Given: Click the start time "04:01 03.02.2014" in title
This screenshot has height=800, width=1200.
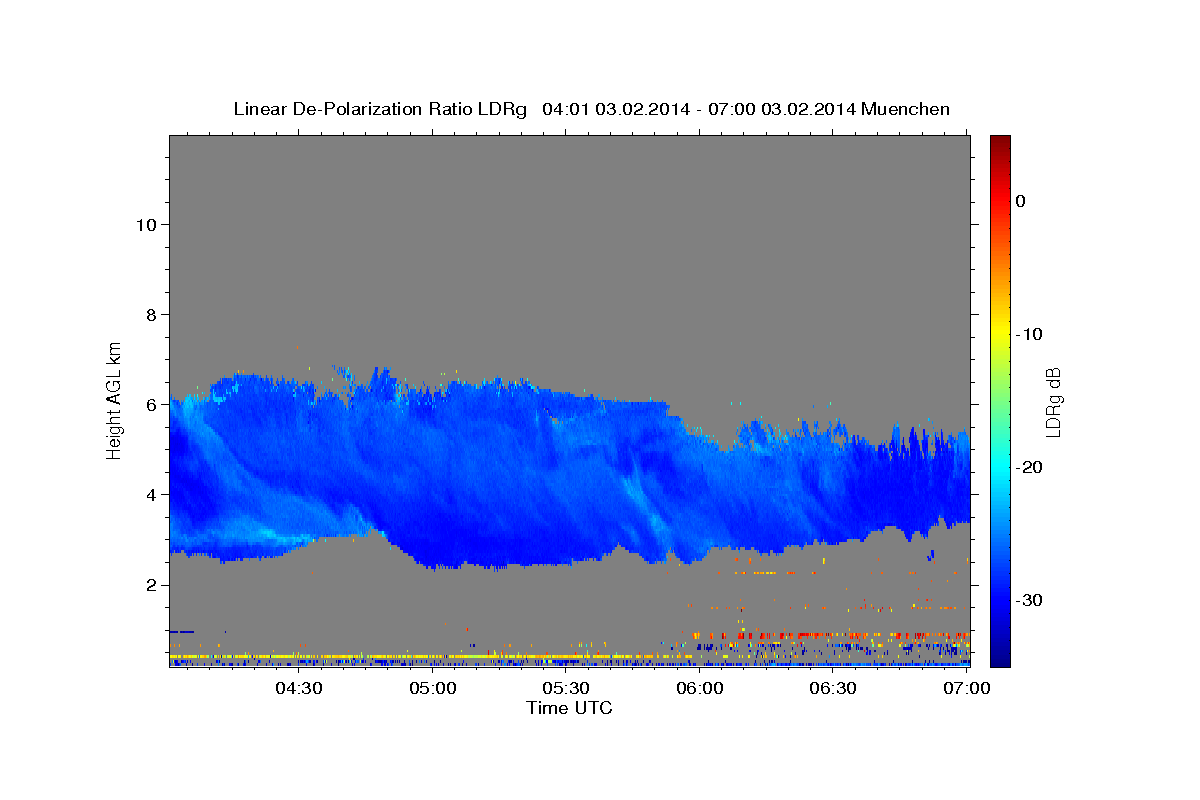Looking at the screenshot, I should pyautogui.click(x=615, y=109).
